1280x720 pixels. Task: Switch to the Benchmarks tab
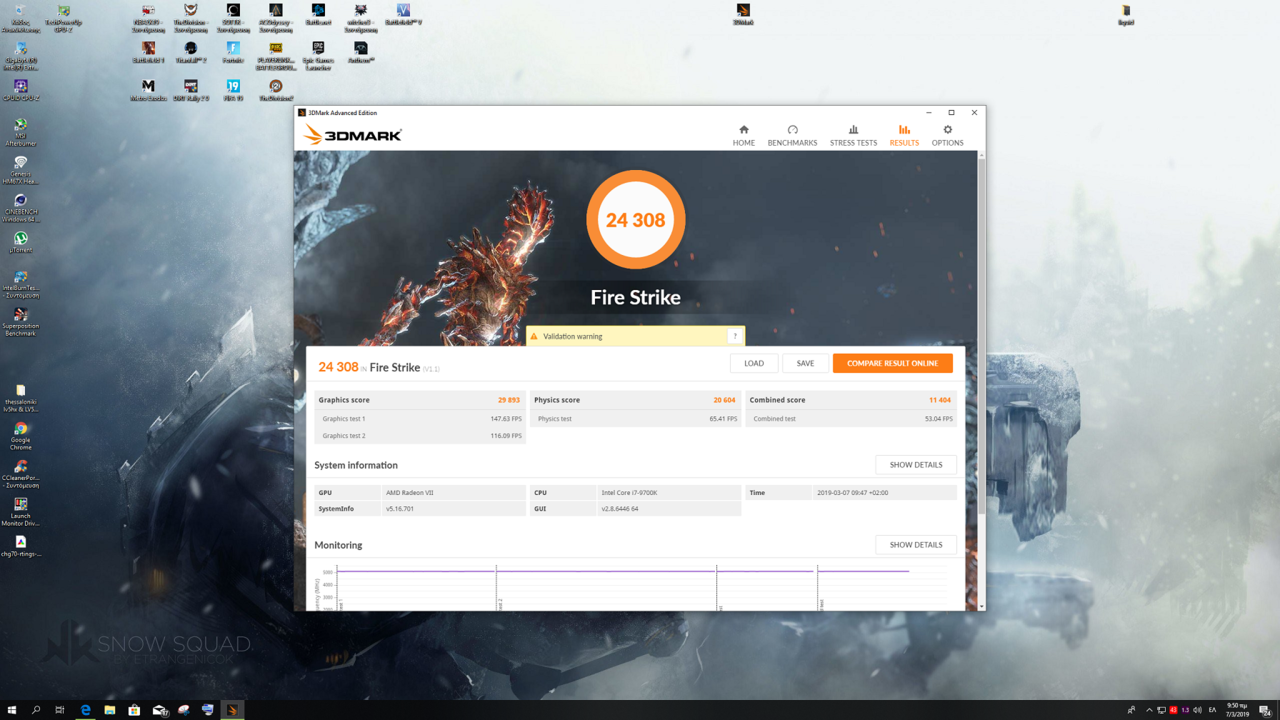792,136
